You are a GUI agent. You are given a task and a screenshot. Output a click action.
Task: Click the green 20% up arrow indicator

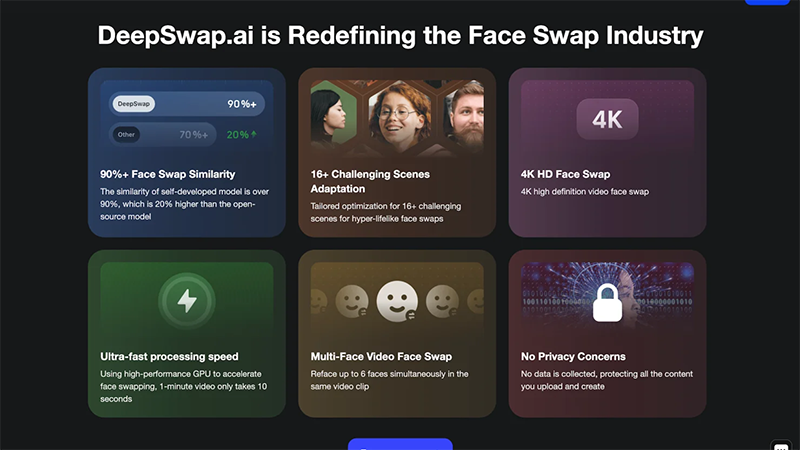click(x=242, y=135)
